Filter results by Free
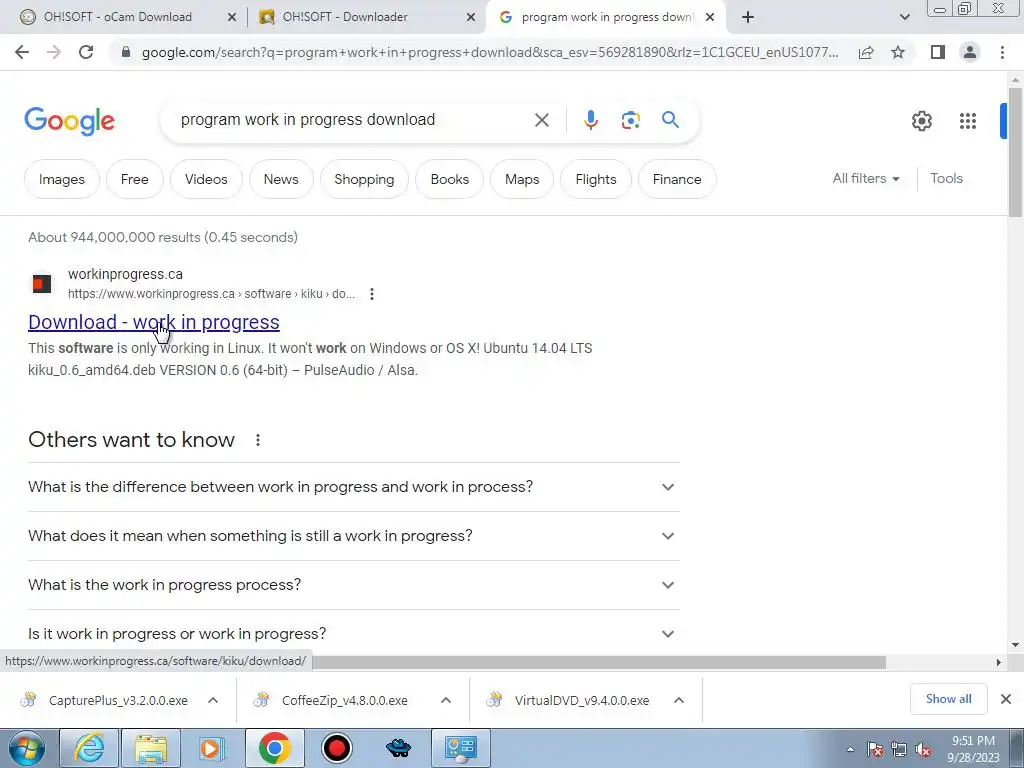Screen dimensions: 1024x768 [x=135, y=179]
